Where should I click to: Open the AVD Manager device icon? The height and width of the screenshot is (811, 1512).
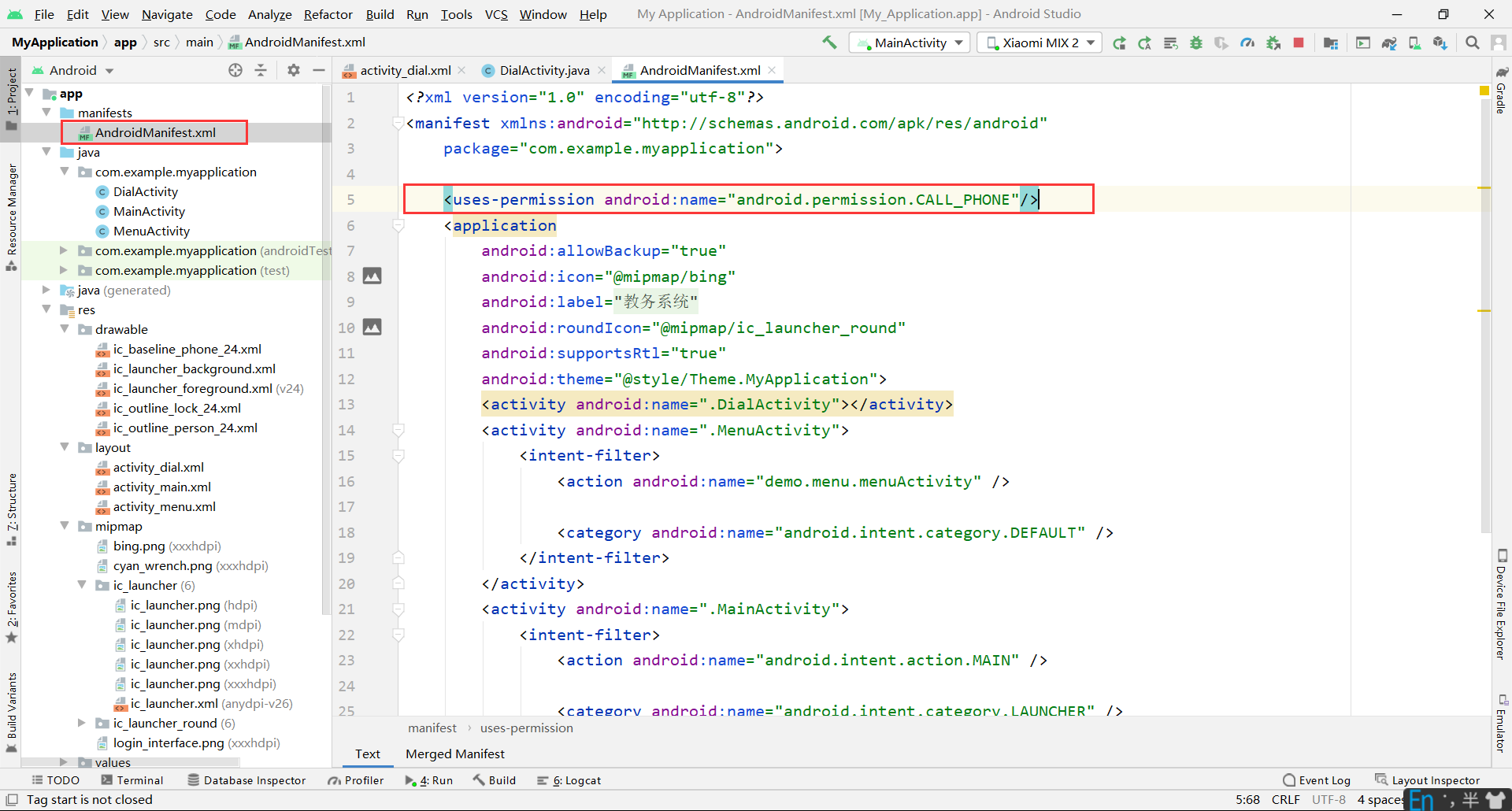point(1414,43)
